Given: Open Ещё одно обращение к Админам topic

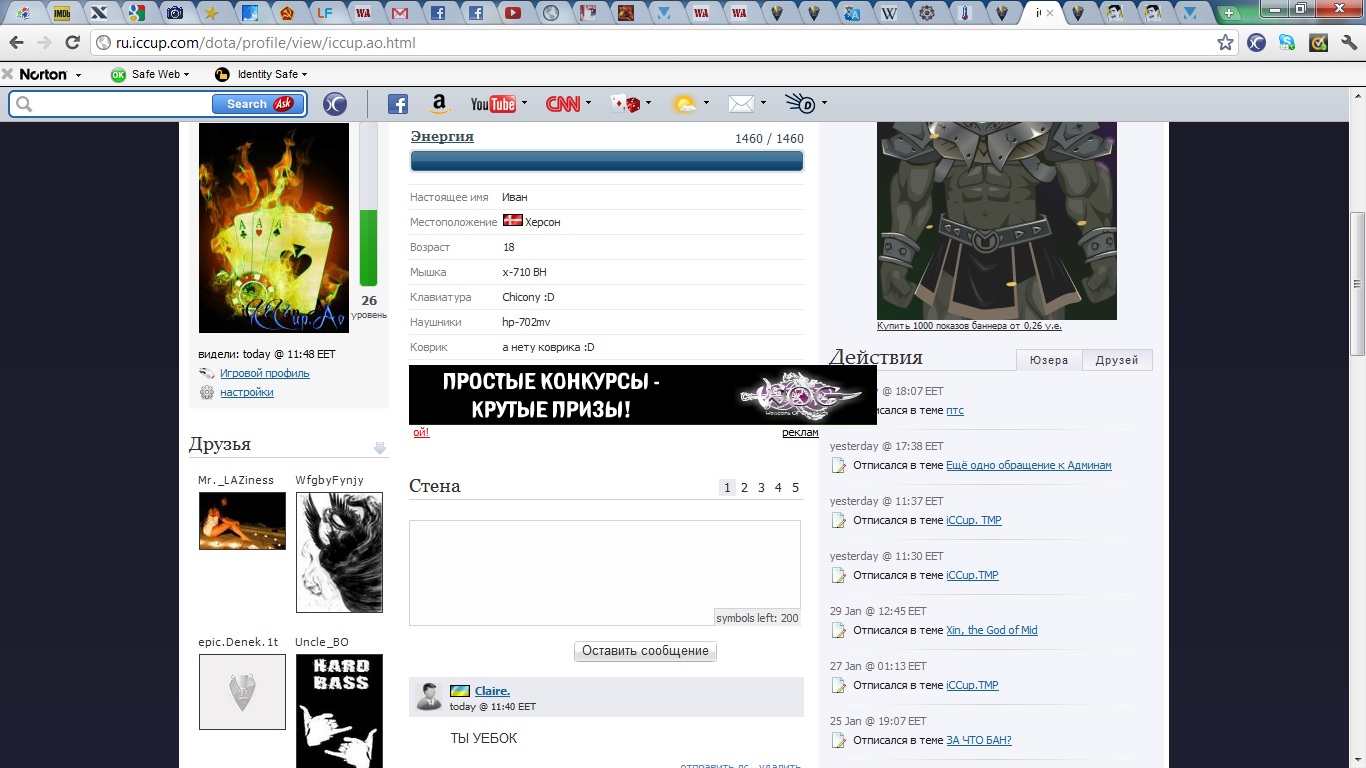Looking at the screenshot, I should (1029, 465).
